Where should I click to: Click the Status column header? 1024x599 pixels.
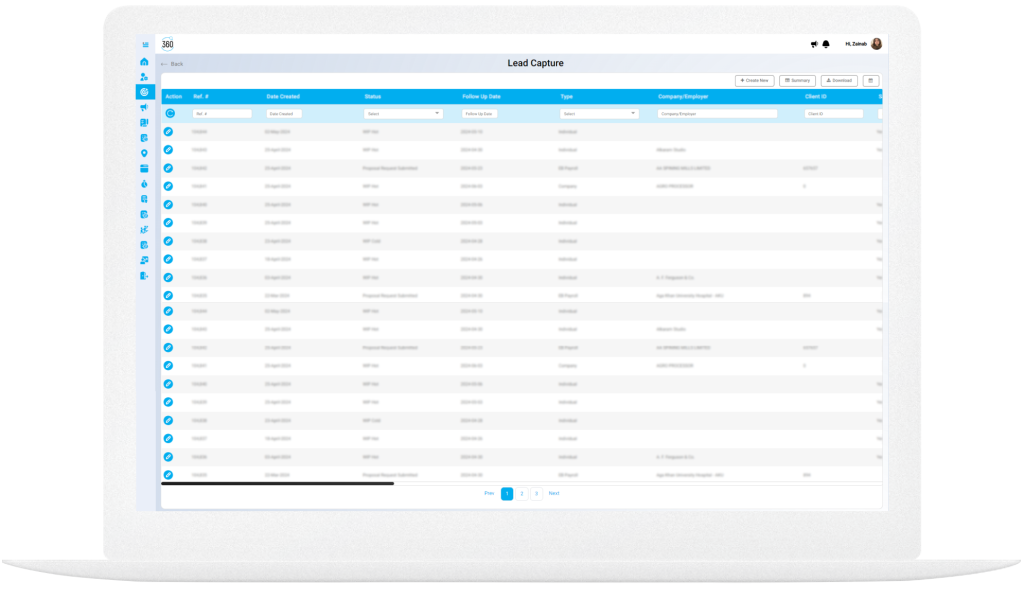[x=373, y=97]
